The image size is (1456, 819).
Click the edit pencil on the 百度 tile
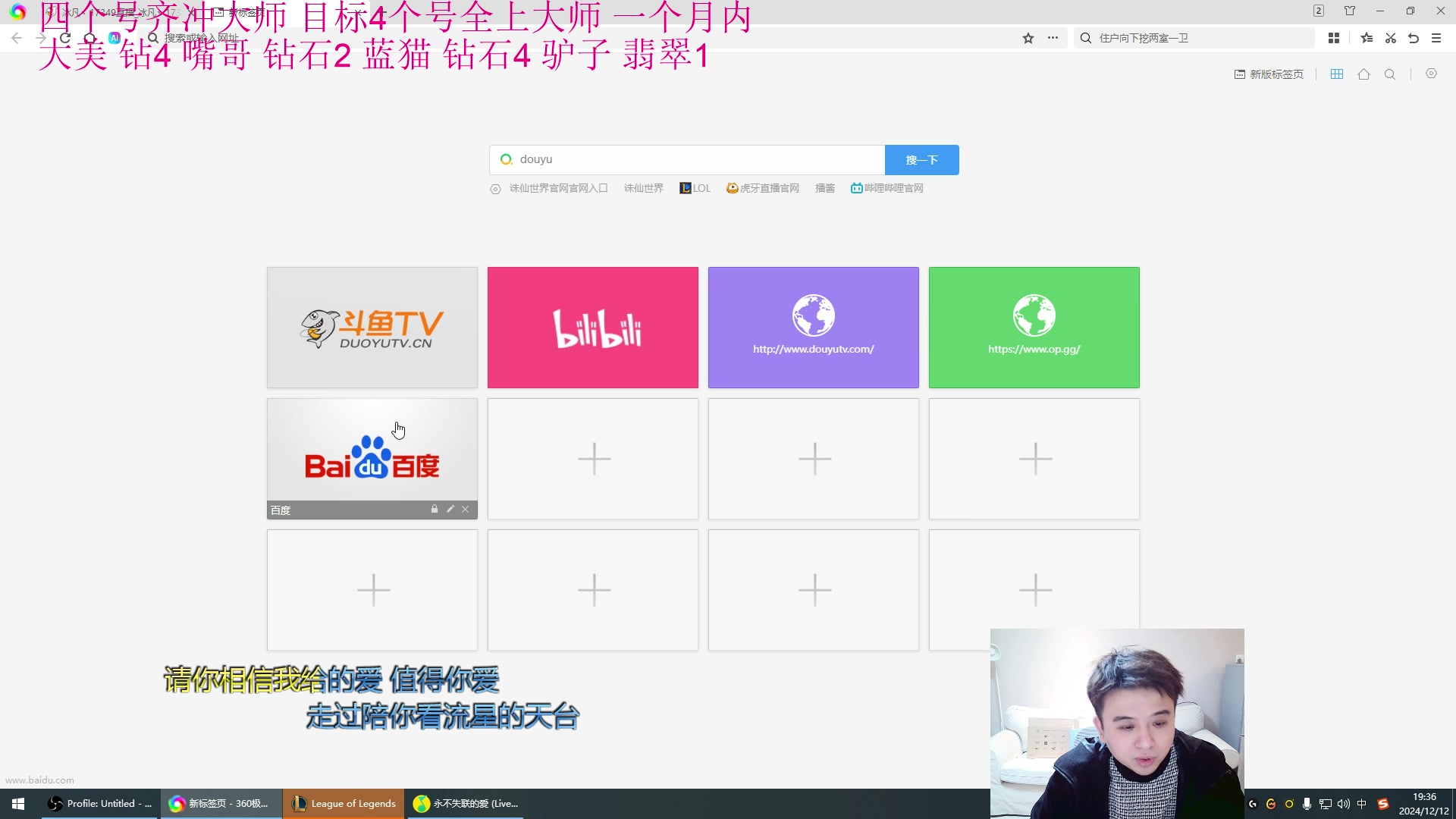point(450,509)
